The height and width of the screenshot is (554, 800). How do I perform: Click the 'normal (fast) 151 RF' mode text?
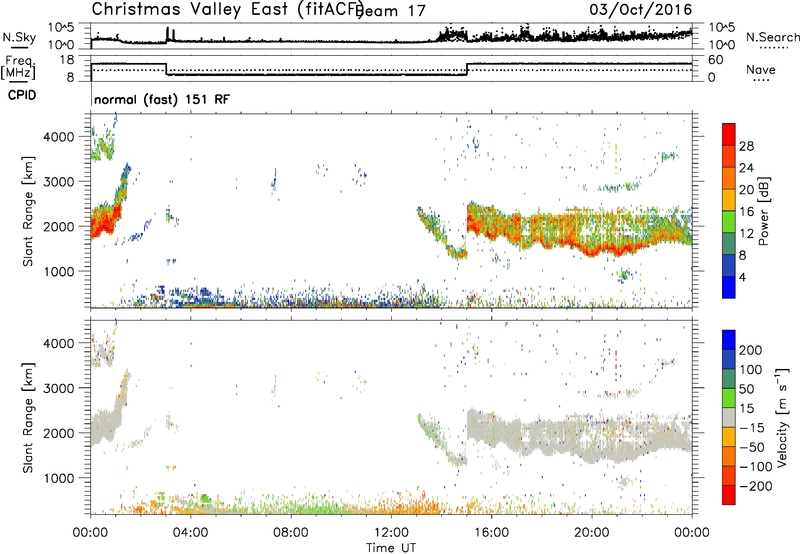tap(162, 99)
